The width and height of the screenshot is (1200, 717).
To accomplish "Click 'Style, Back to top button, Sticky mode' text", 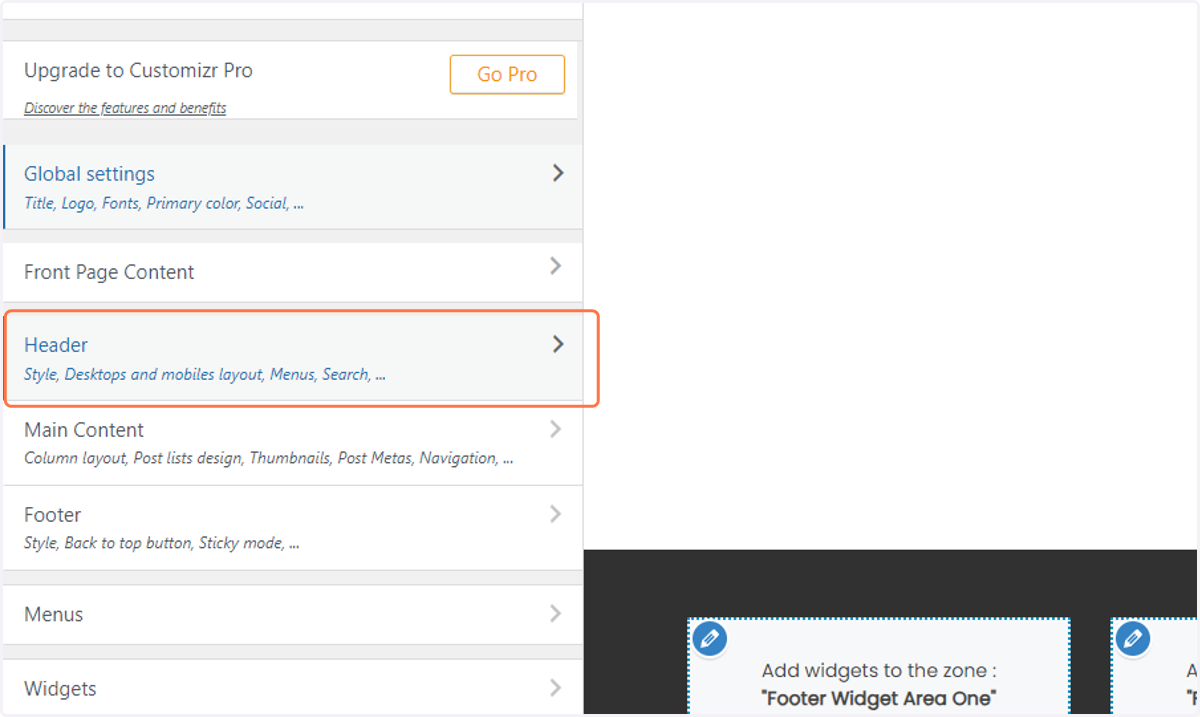I will click(162, 544).
